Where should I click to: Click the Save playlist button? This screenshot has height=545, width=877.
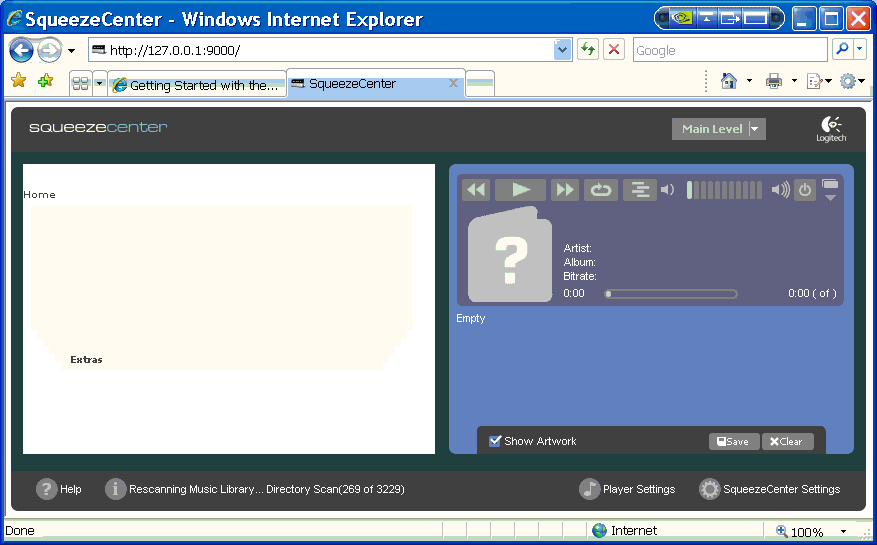pos(734,441)
